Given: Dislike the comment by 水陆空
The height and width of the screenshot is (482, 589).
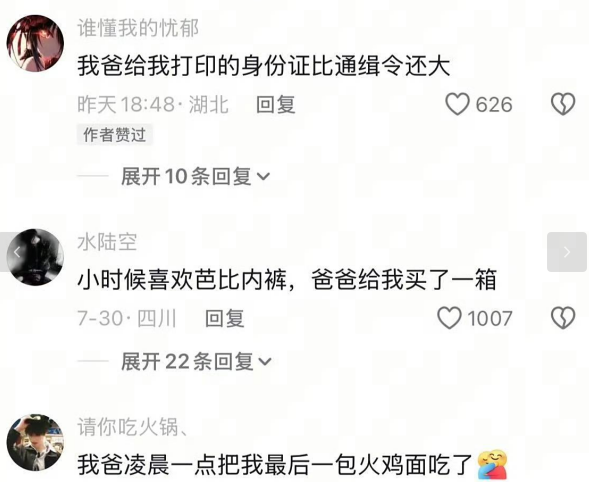Looking at the screenshot, I should pos(563,318).
